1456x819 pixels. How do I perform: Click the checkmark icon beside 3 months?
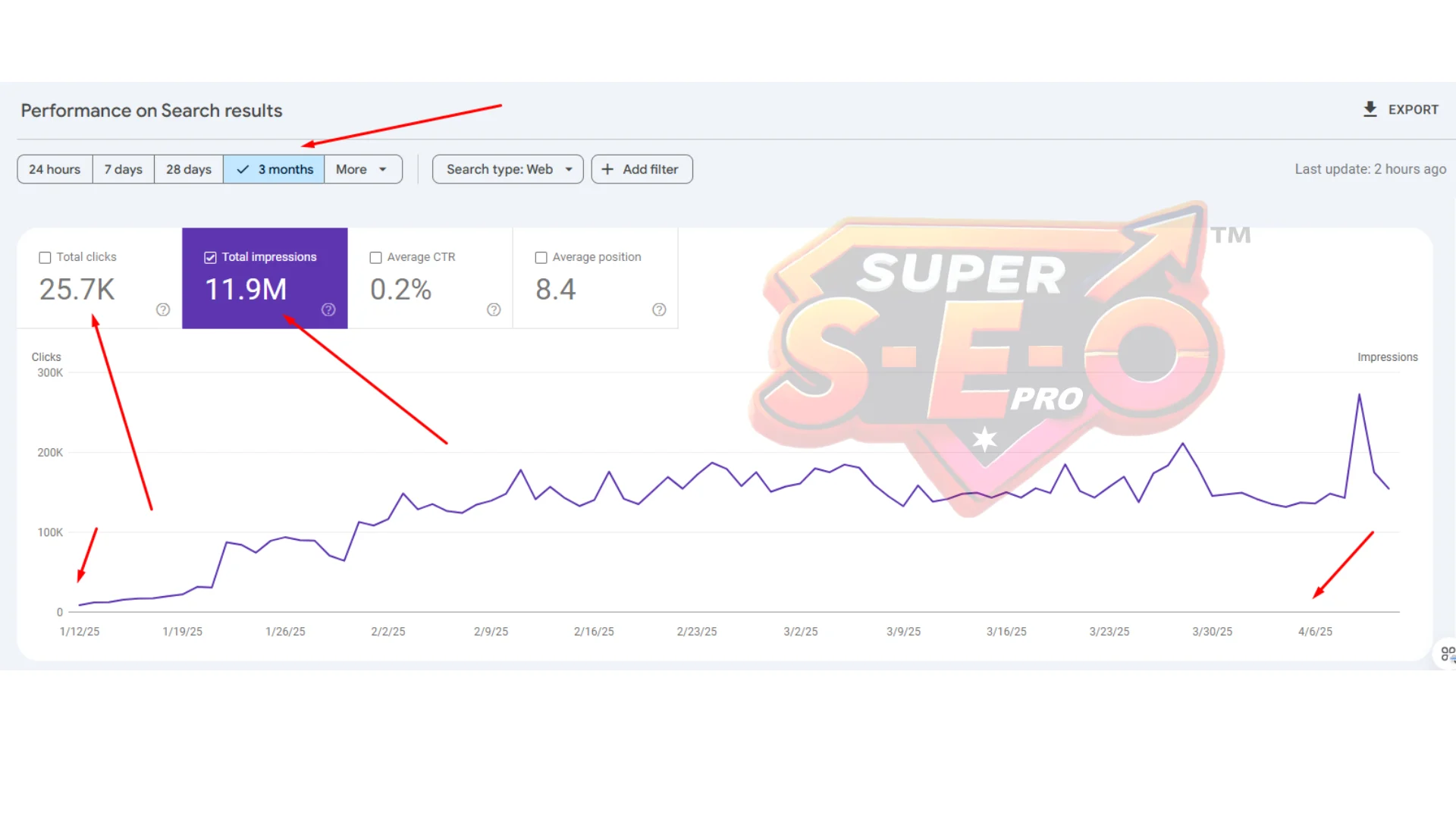coord(243,169)
